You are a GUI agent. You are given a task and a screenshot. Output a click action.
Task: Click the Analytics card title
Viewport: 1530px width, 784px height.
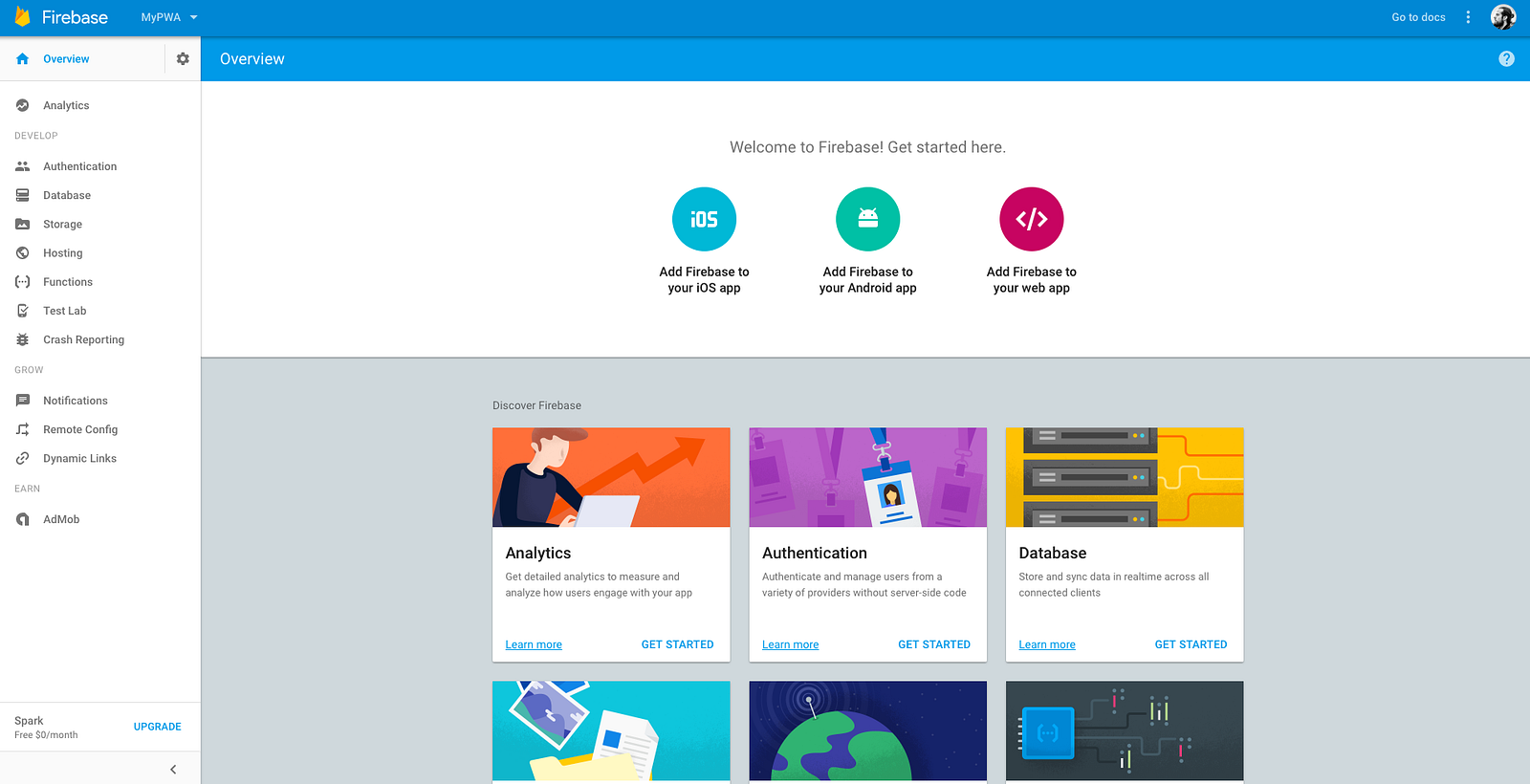[x=538, y=553]
